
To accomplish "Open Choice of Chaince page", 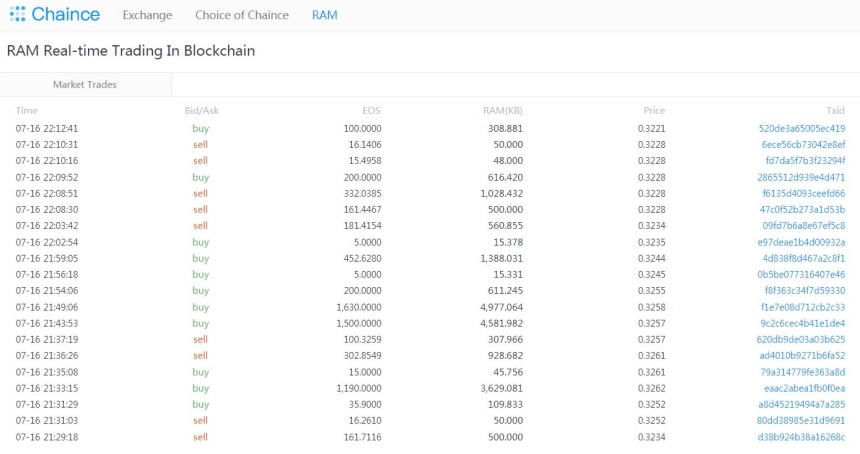I will 242,15.
